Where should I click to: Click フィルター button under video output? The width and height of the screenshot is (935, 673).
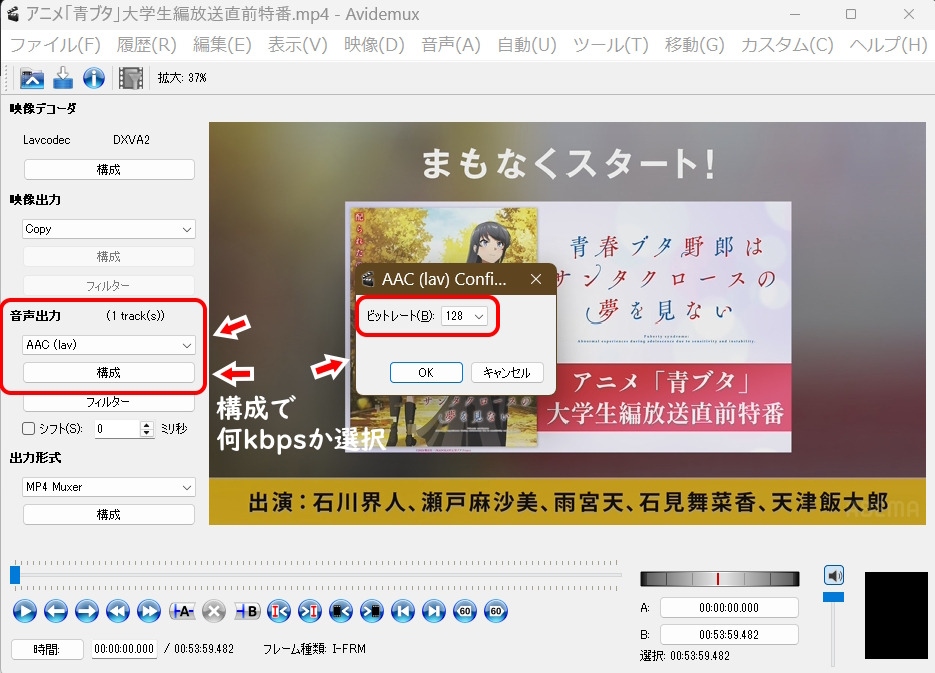(x=109, y=286)
